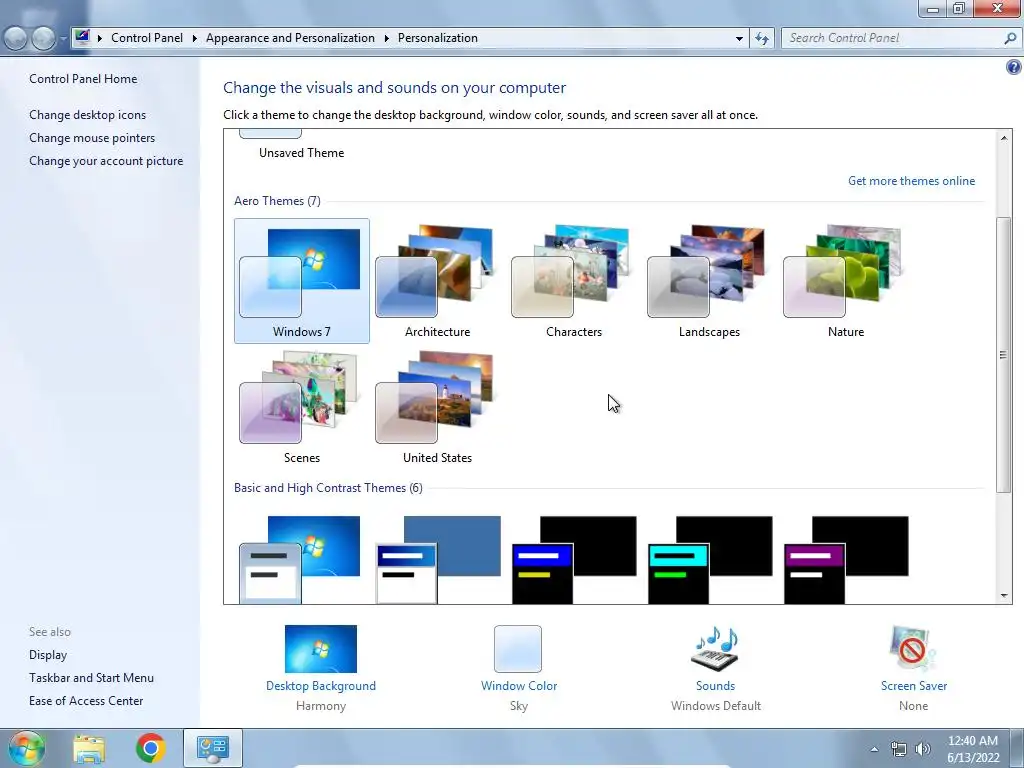Open Change desktop icons
1024x768 pixels.
pyautogui.click(x=88, y=115)
